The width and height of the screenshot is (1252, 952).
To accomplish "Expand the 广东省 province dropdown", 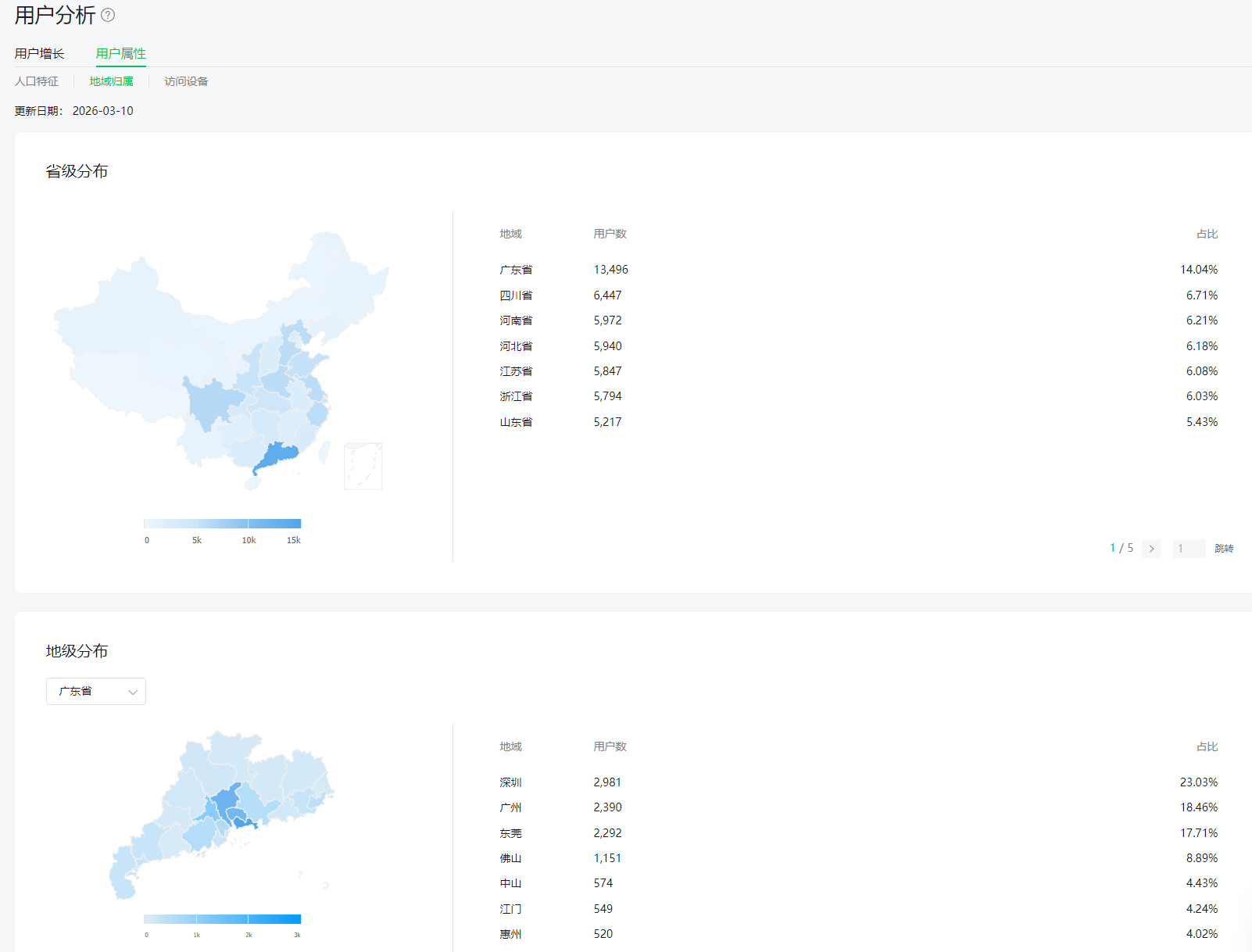I will tap(95, 691).
